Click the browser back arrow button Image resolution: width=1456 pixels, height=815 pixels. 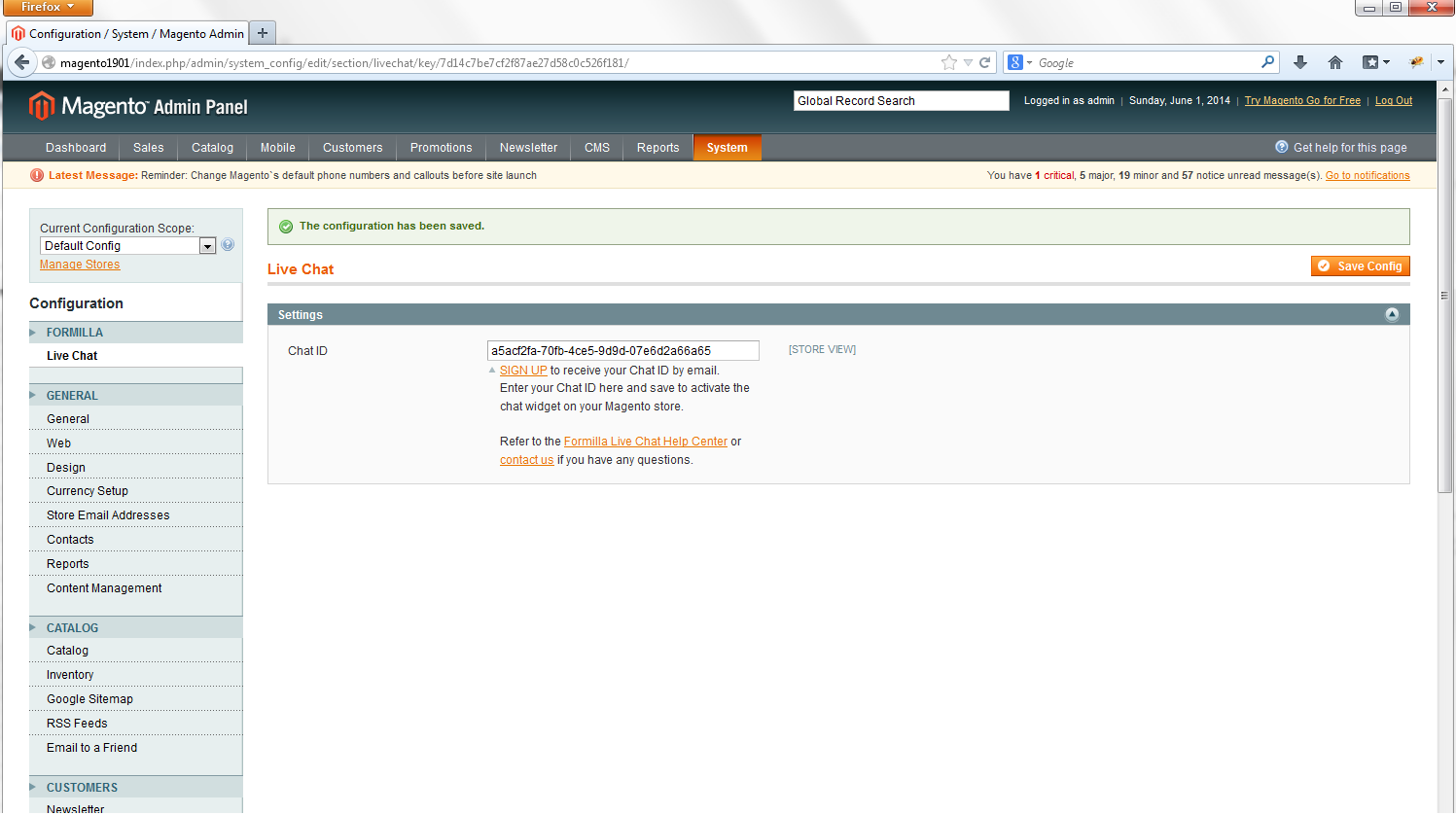click(21, 62)
